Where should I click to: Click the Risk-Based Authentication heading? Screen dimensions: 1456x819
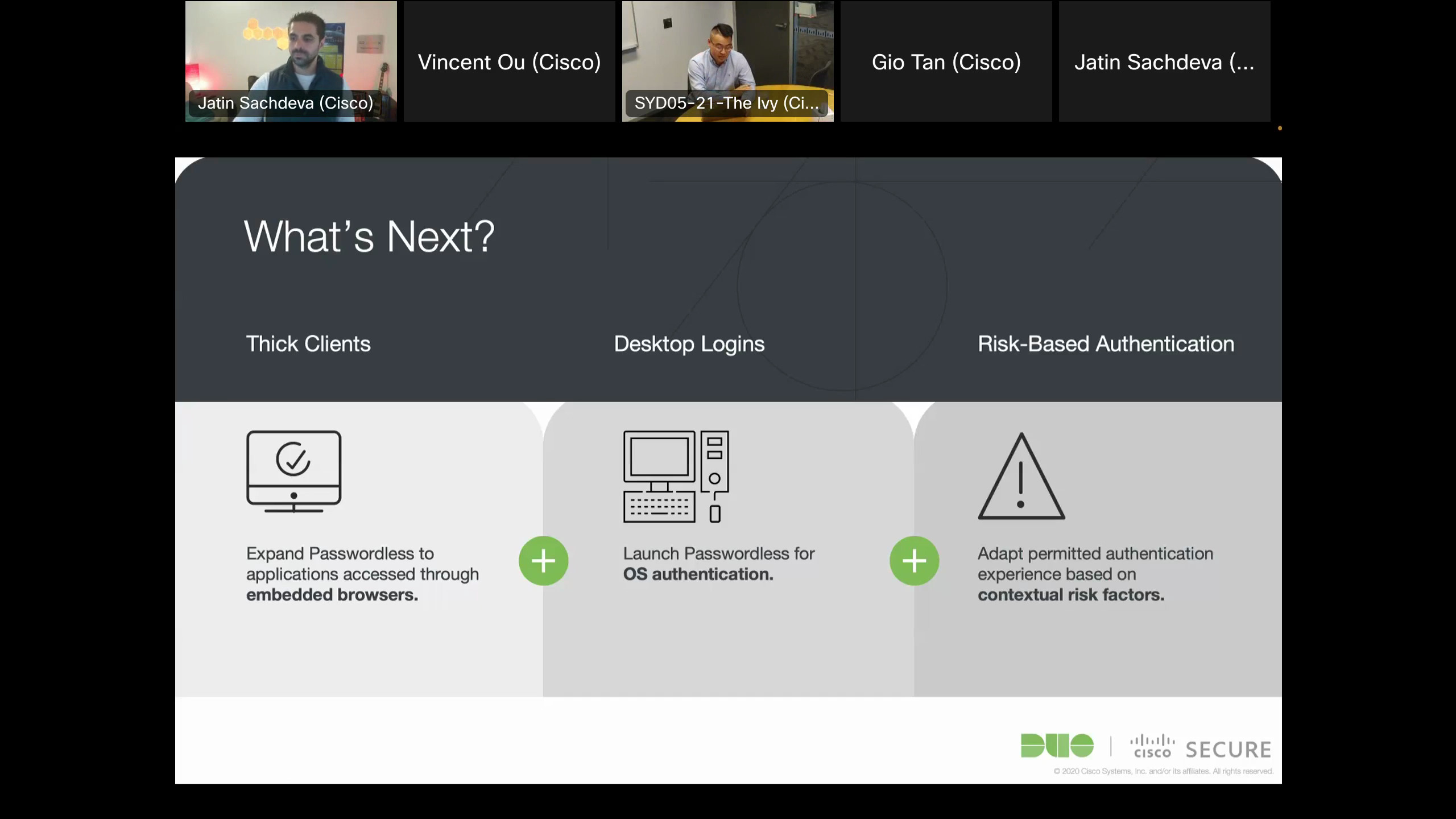(1105, 344)
